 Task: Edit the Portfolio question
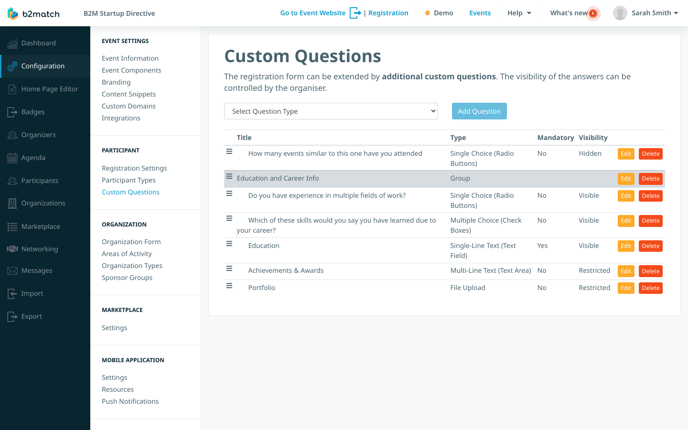[626, 288]
